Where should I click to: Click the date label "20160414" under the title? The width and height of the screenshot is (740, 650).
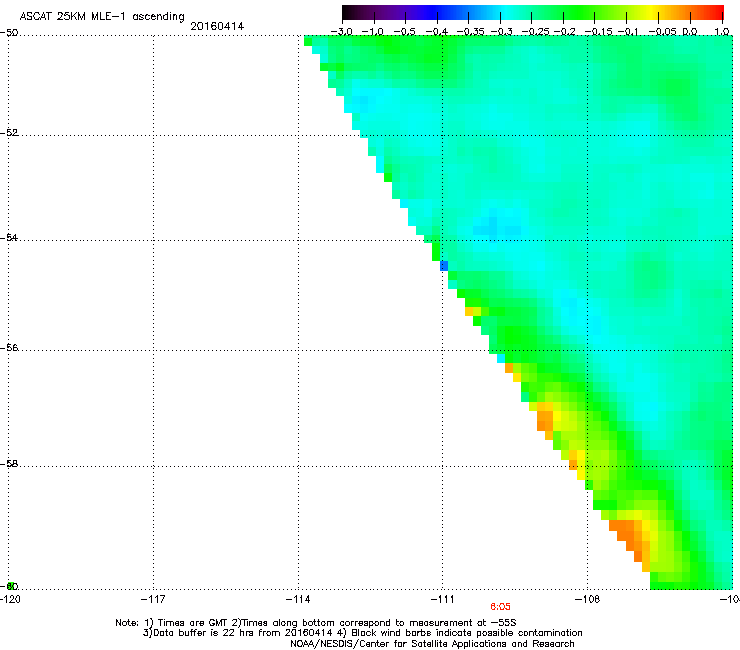point(217,26)
